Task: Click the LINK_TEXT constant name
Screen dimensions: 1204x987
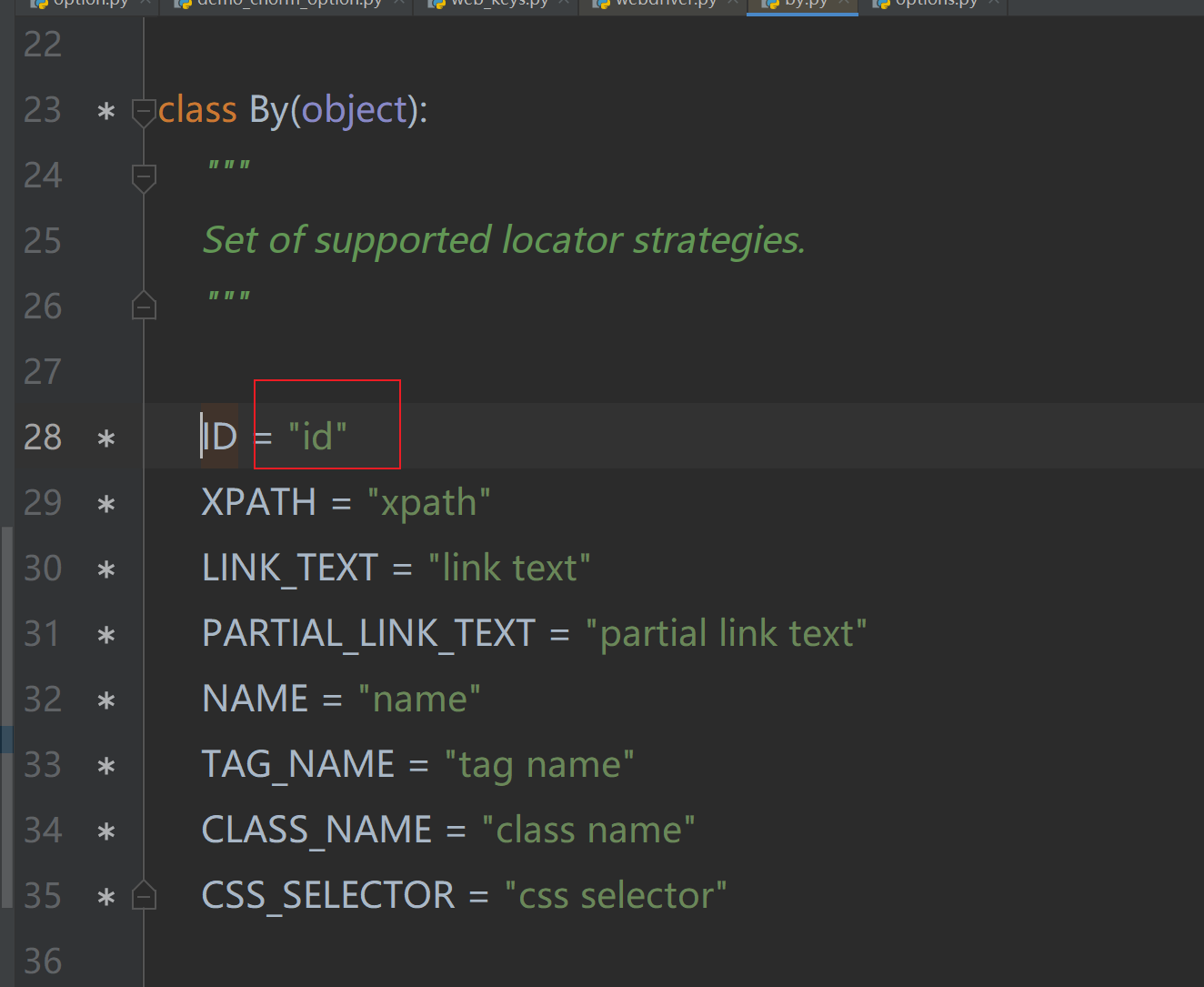Action: 289,569
